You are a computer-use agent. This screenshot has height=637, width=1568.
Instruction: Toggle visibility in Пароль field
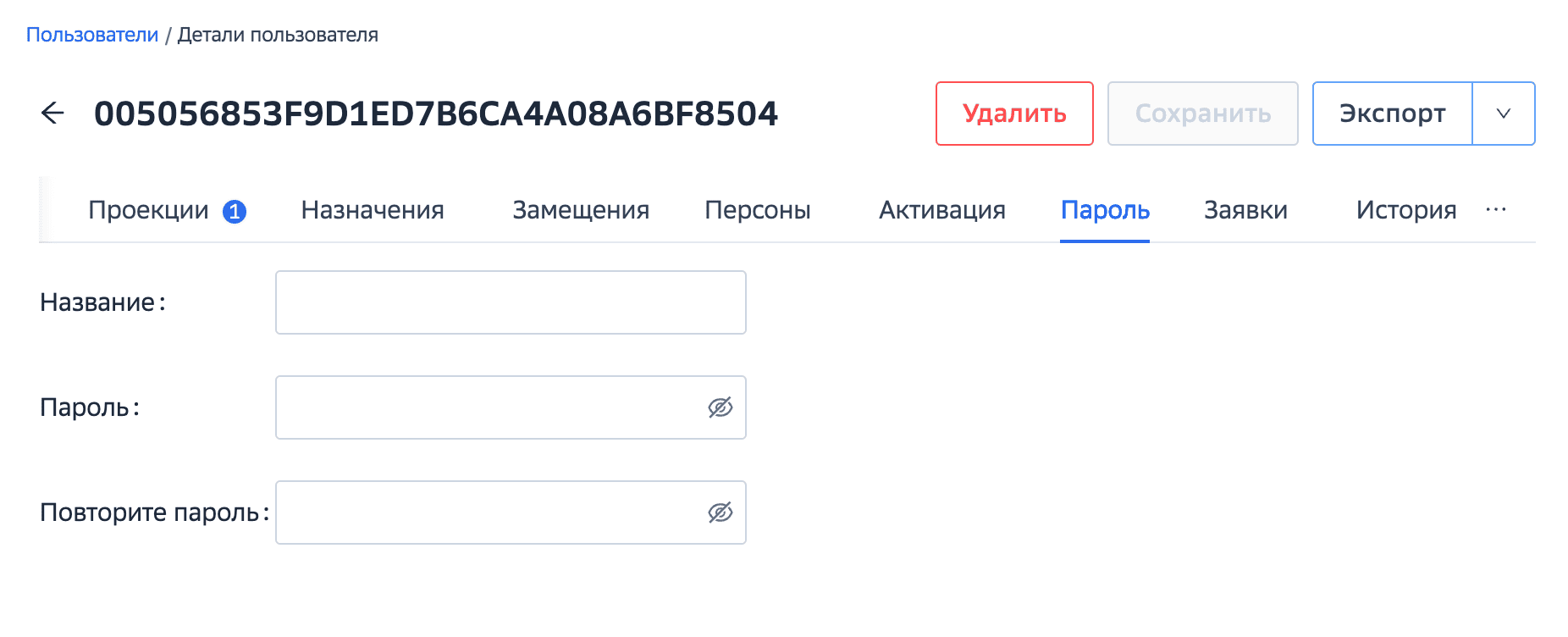(720, 407)
